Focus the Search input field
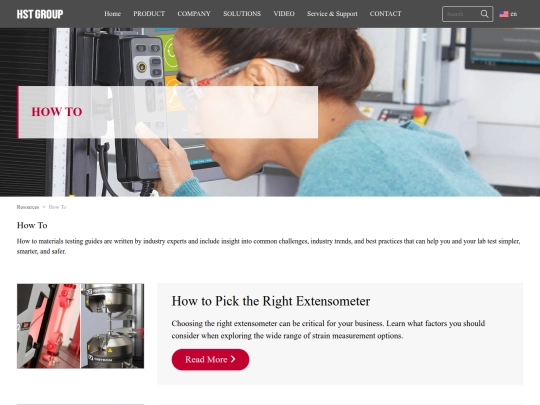Screen dimensions: 540x405 pos(462,14)
